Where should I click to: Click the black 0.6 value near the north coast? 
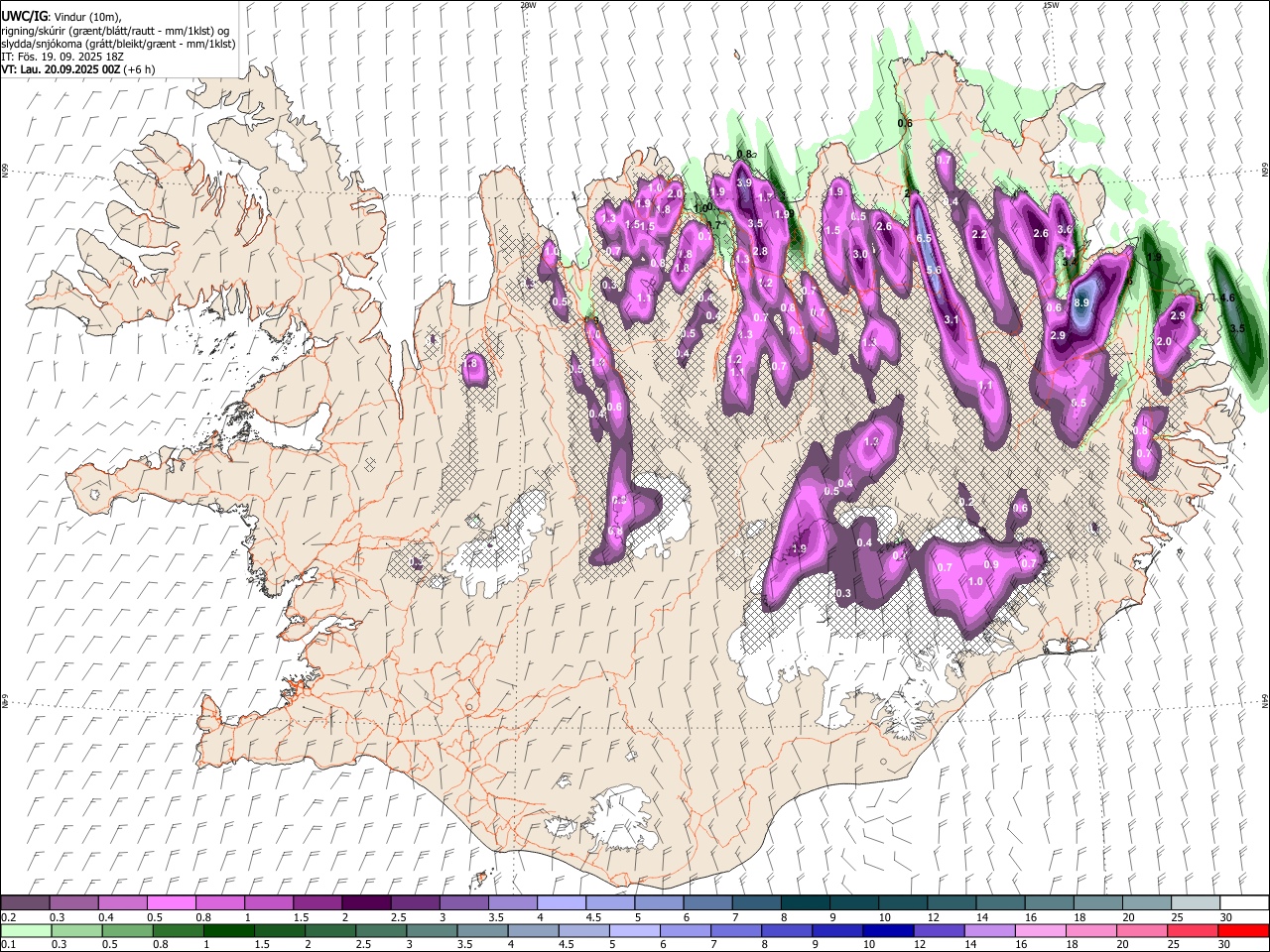click(x=905, y=123)
